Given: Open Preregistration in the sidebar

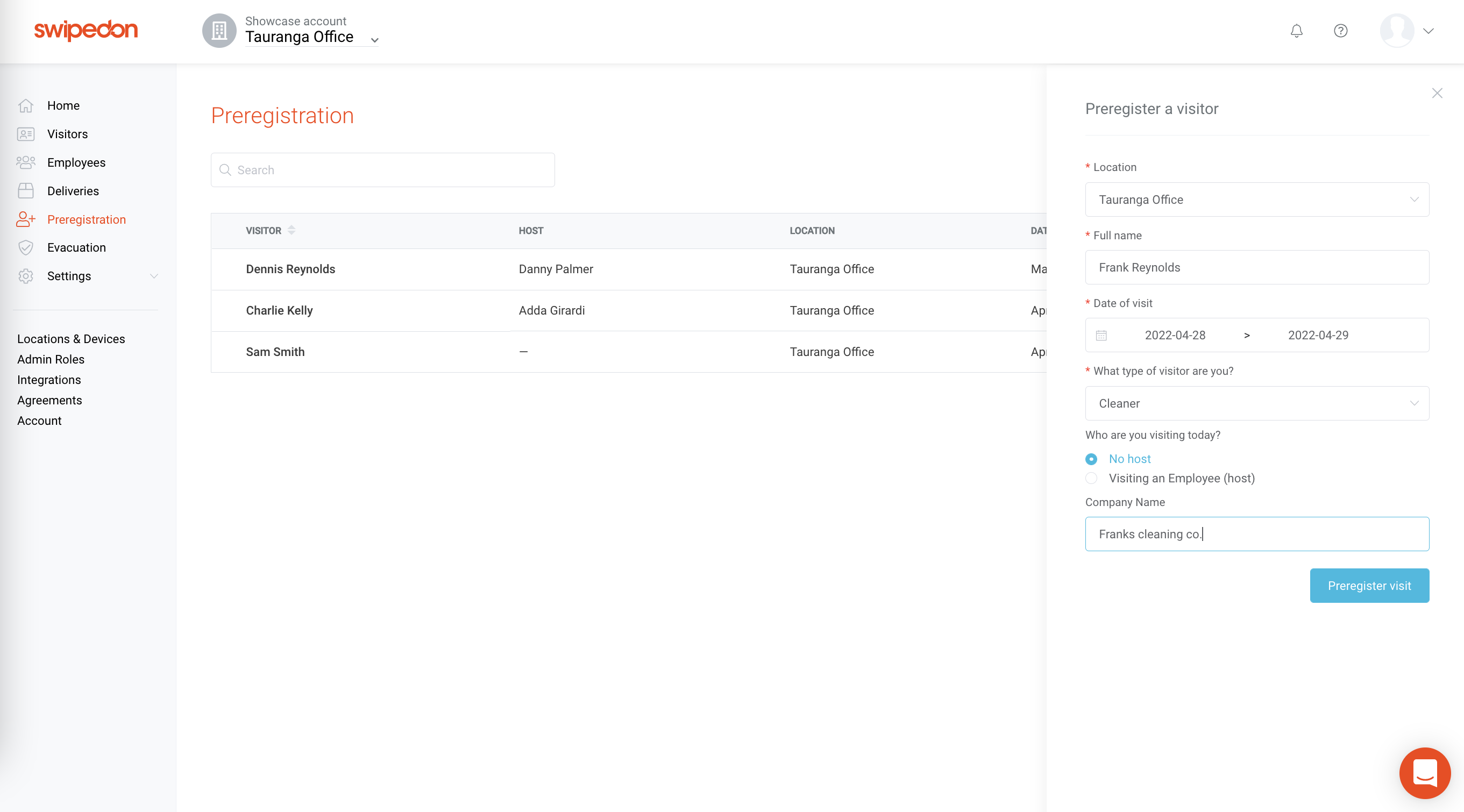Looking at the screenshot, I should click(87, 219).
